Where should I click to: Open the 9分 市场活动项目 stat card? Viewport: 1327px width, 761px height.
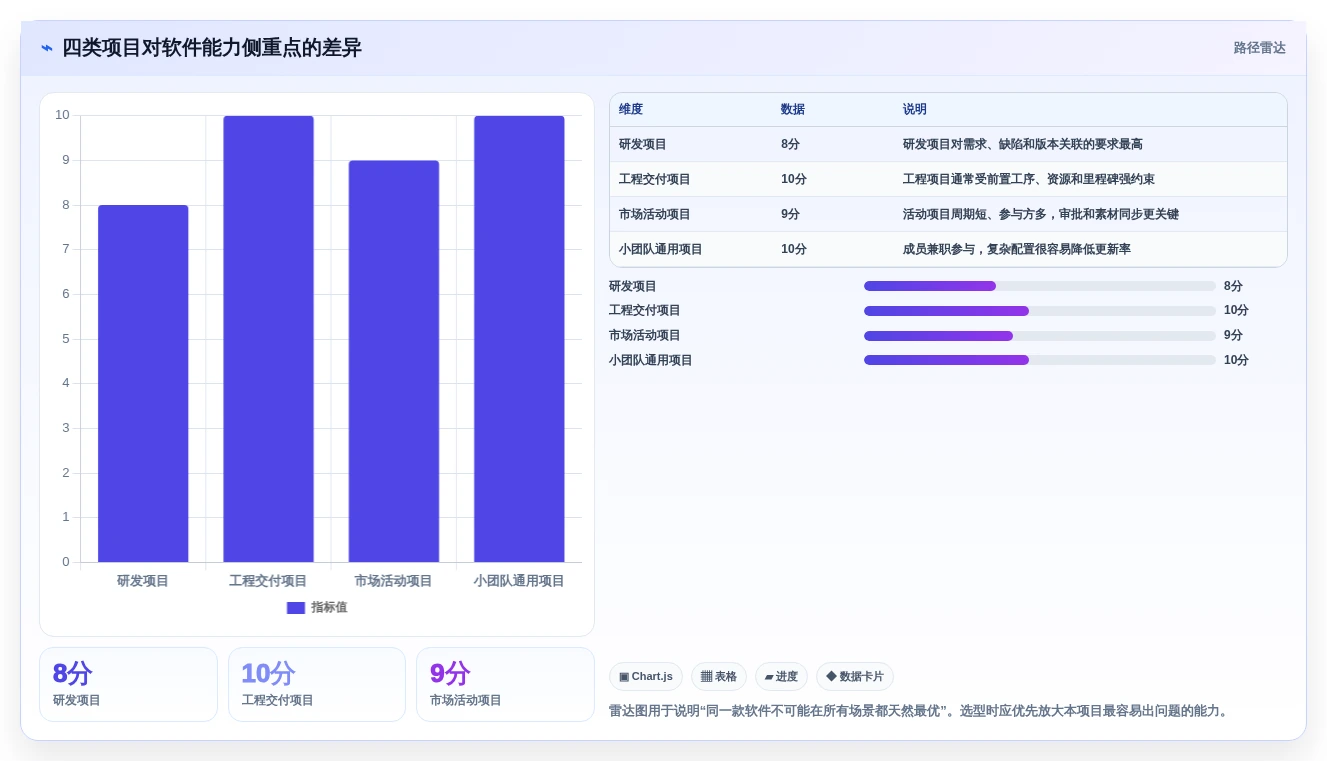tap(505, 684)
